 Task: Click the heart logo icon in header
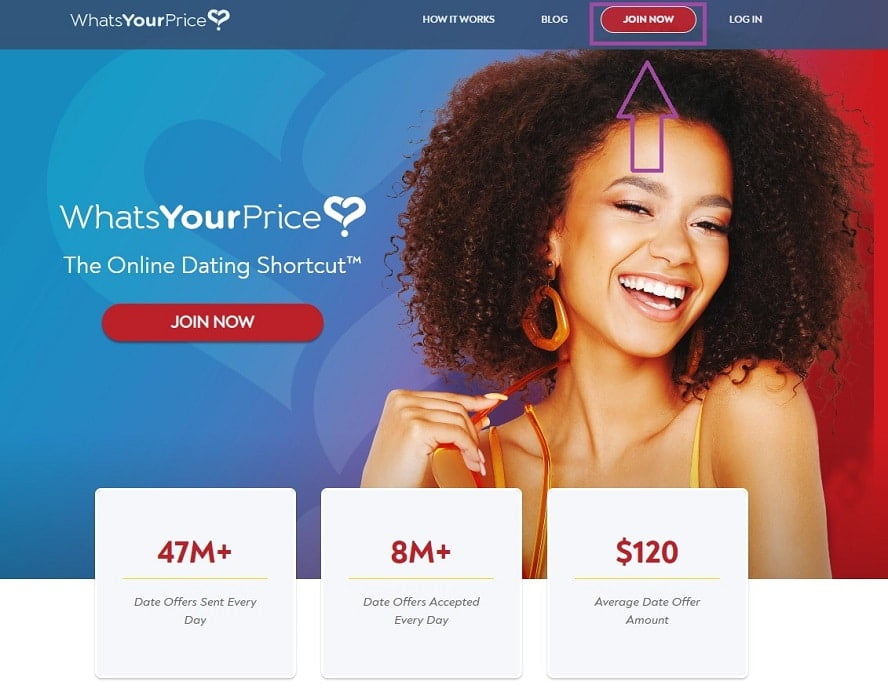pyautogui.click(x=219, y=20)
